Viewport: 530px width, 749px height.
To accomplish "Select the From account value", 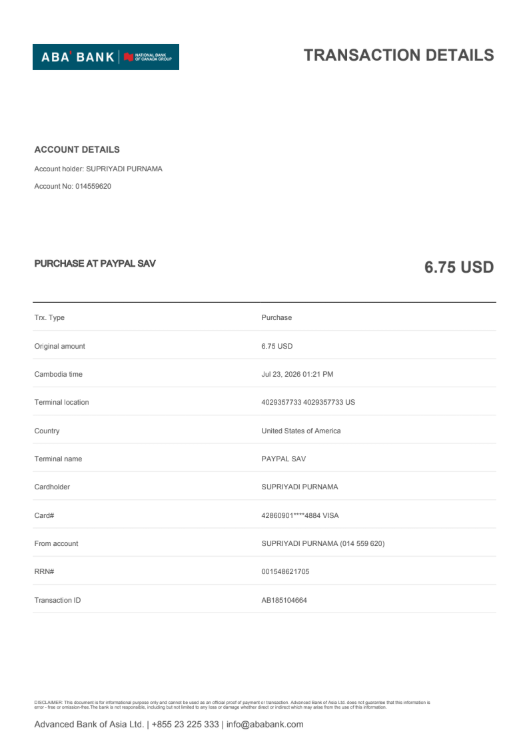I will (x=323, y=544).
